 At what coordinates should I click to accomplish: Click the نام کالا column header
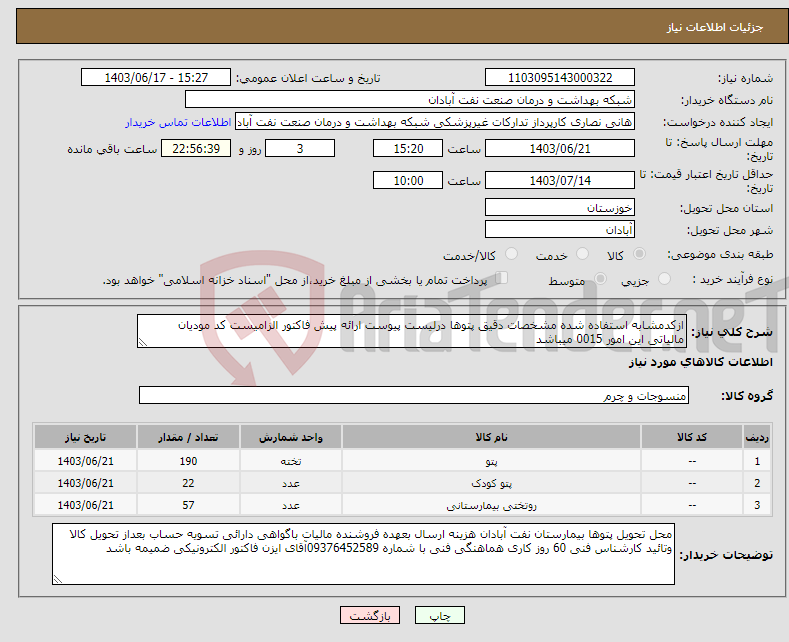tap(492, 437)
